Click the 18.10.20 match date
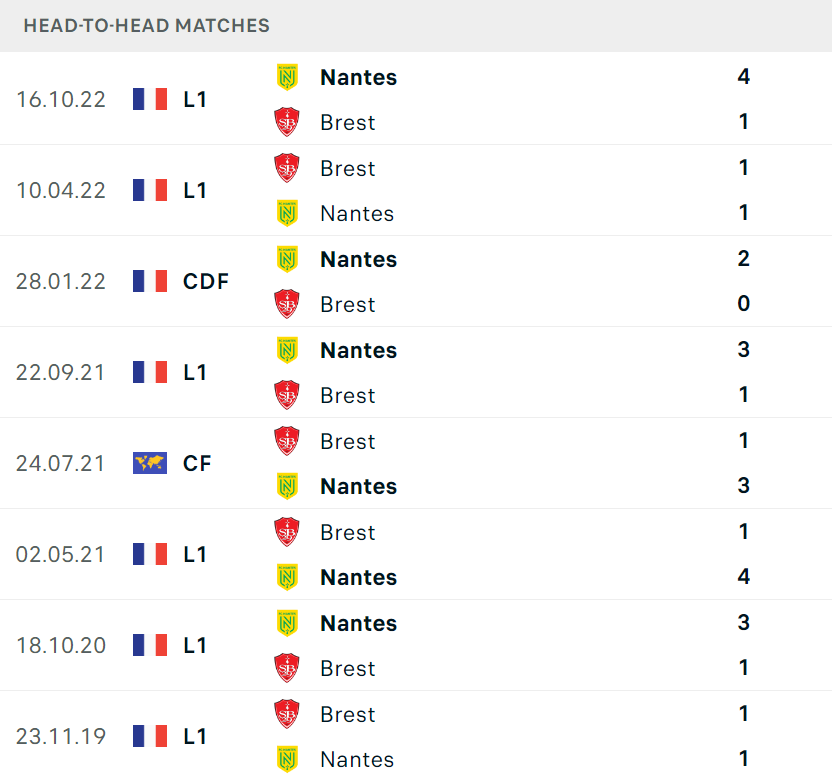The height and width of the screenshot is (777, 832). [61, 645]
